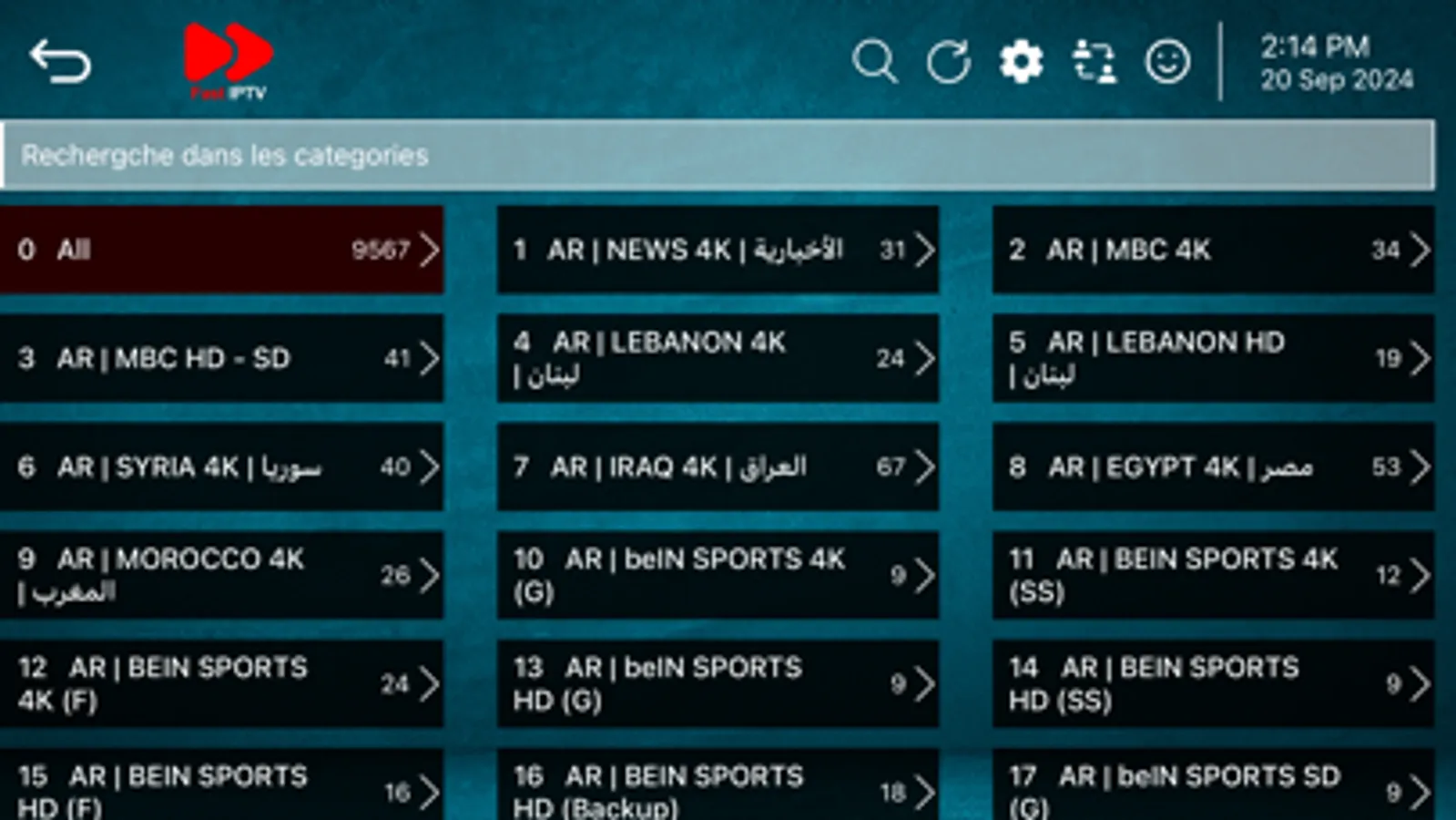The width and height of the screenshot is (1456, 820).
Task: Open AR | LEBANON HD category
Action: click(1213, 358)
